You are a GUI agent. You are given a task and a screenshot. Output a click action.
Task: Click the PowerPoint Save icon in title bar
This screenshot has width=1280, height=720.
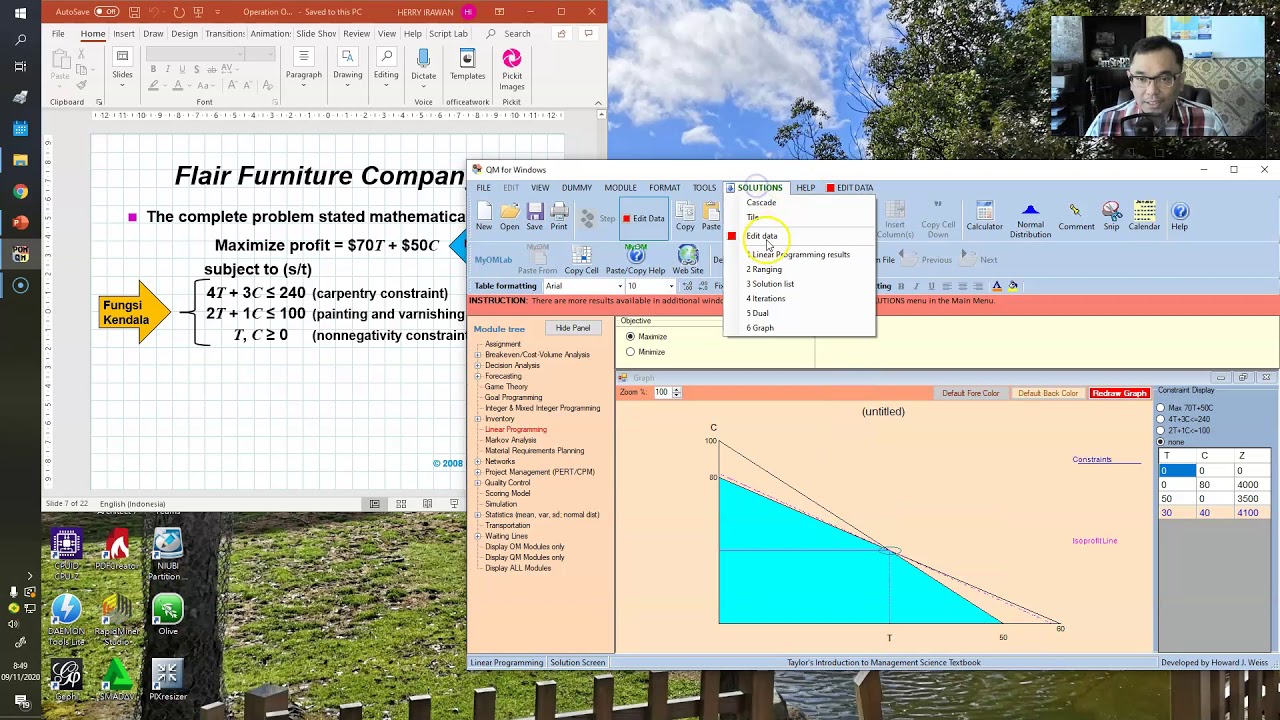(134, 12)
